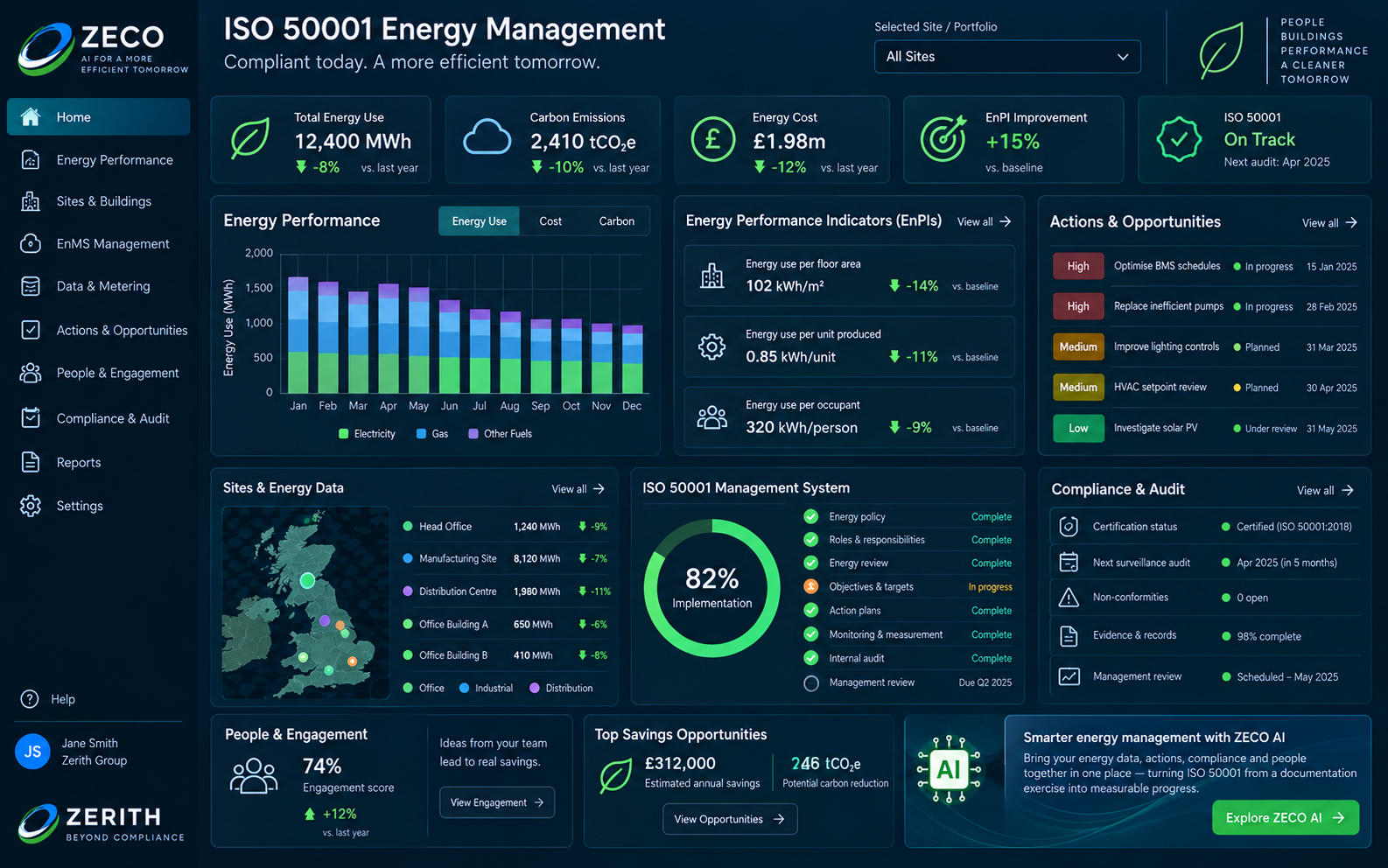Click the Help question mark icon
This screenshot has height=868, width=1388.
tap(30, 699)
